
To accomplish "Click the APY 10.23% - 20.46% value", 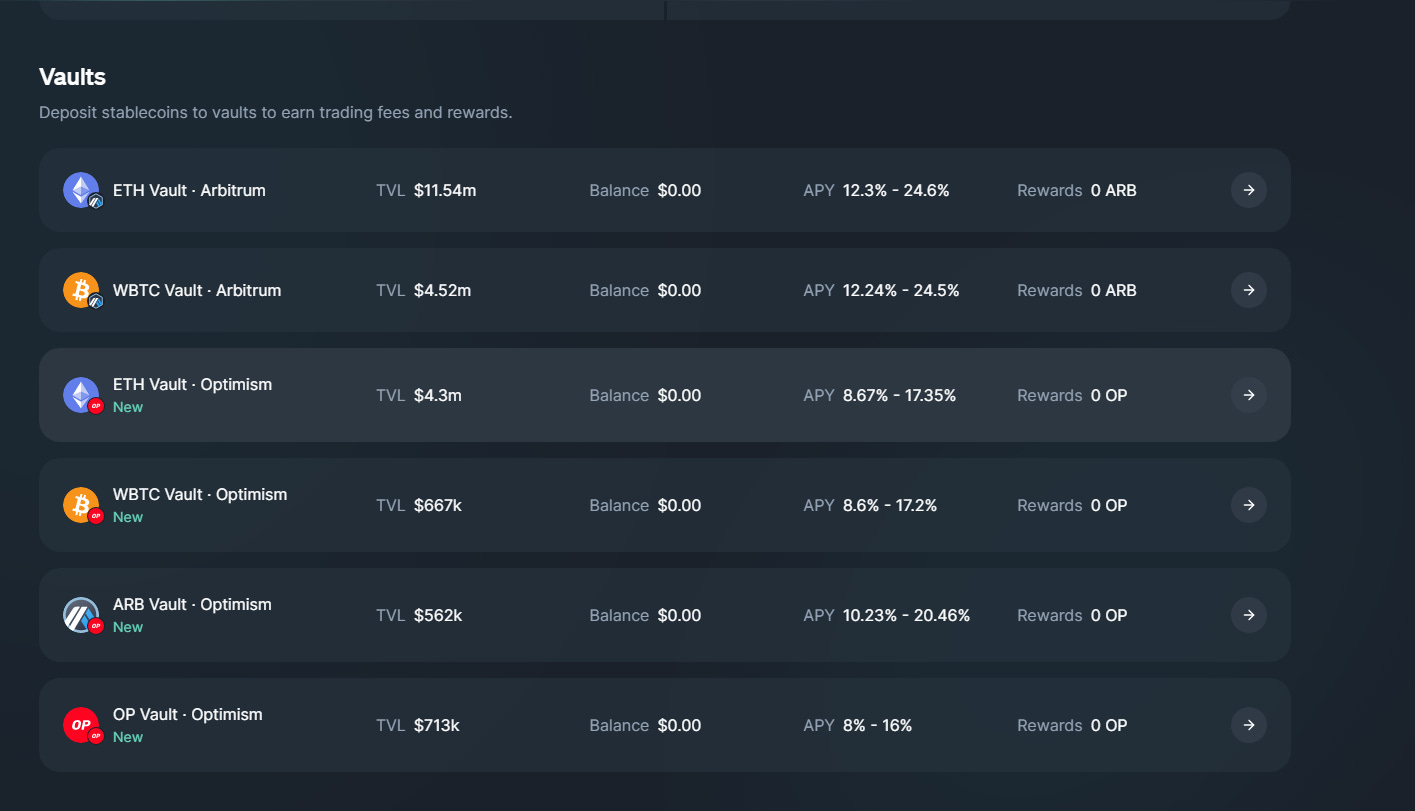I will 907,615.
